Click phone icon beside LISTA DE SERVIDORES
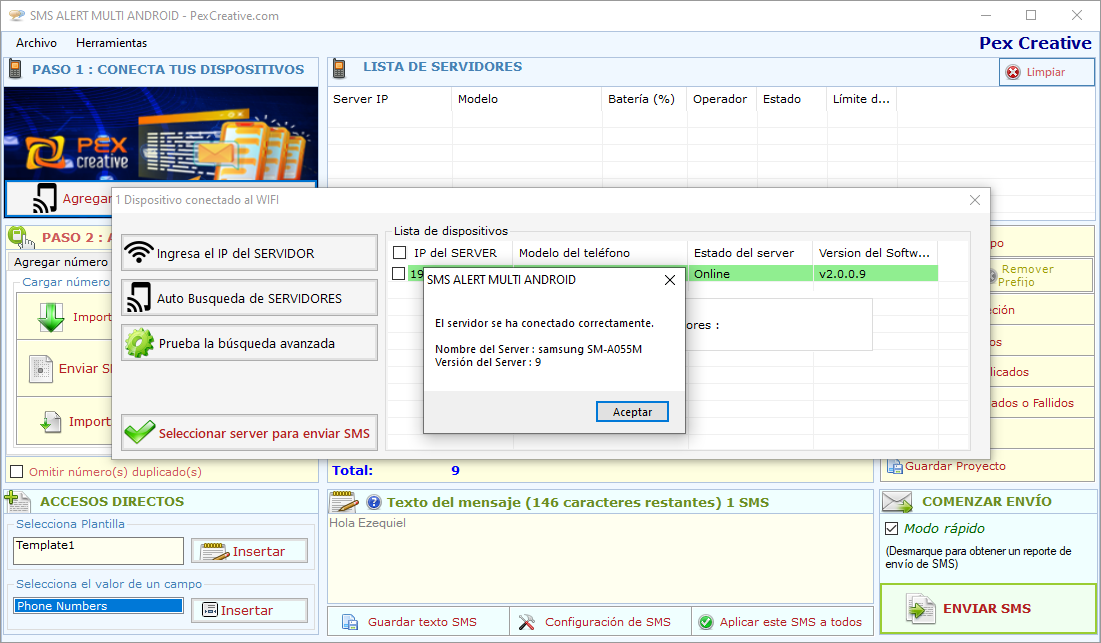Image resolution: width=1101 pixels, height=643 pixels. [339, 68]
